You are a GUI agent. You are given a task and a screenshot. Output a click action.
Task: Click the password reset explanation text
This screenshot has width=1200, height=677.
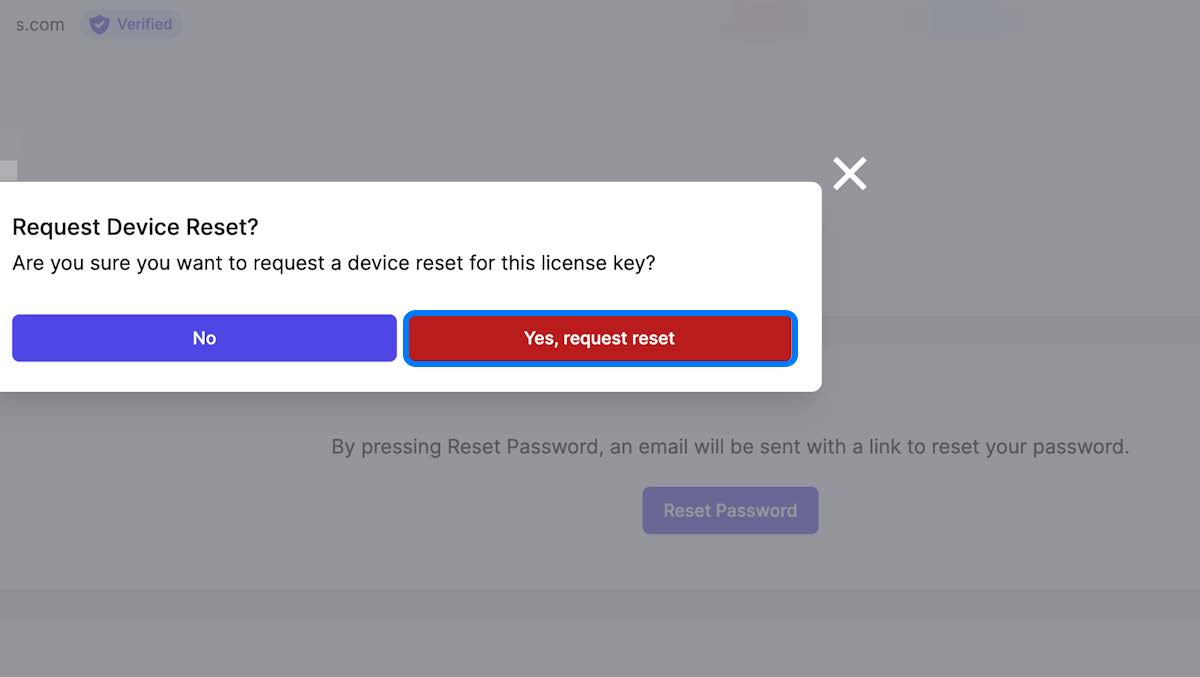coord(731,447)
